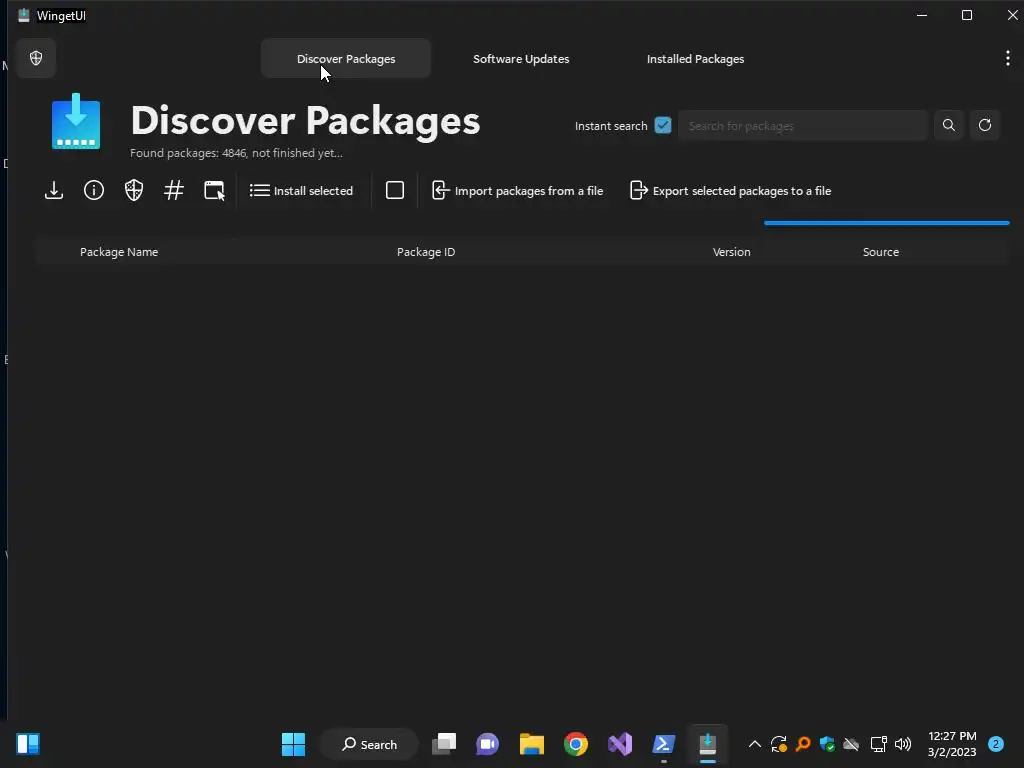Screen dimensions: 1024x768
Task: Click the OneDrive cloud tray icon
Action: (x=851, y=744)
